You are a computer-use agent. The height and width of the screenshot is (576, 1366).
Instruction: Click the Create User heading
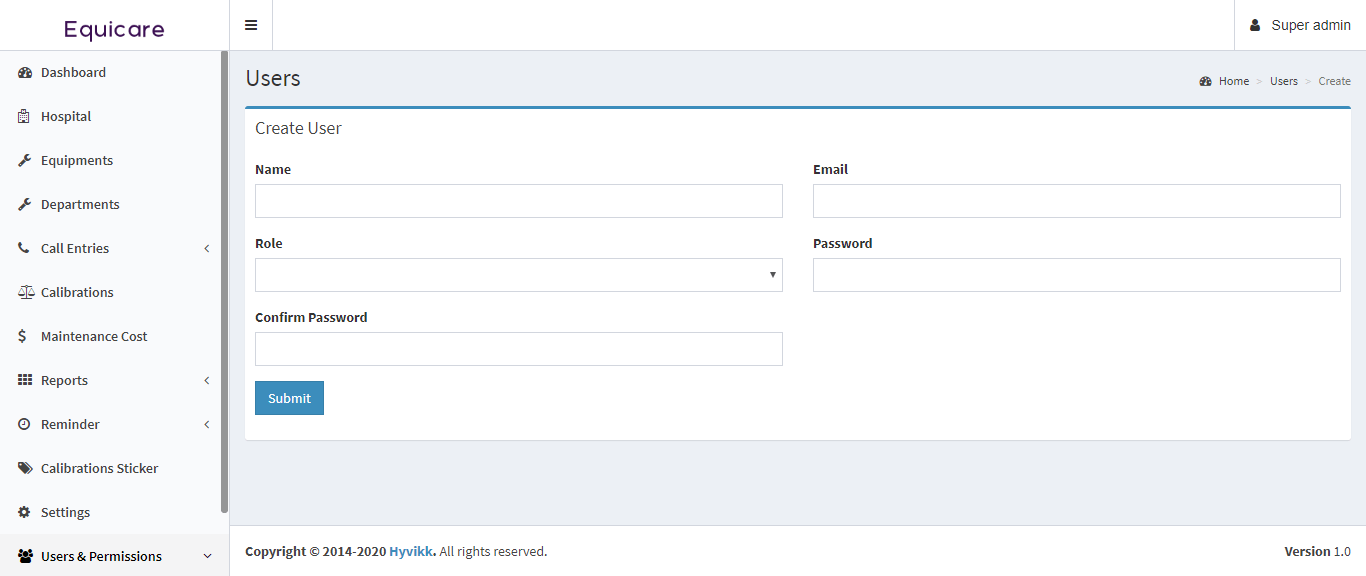pyautogui.click(x=298, y=128)
